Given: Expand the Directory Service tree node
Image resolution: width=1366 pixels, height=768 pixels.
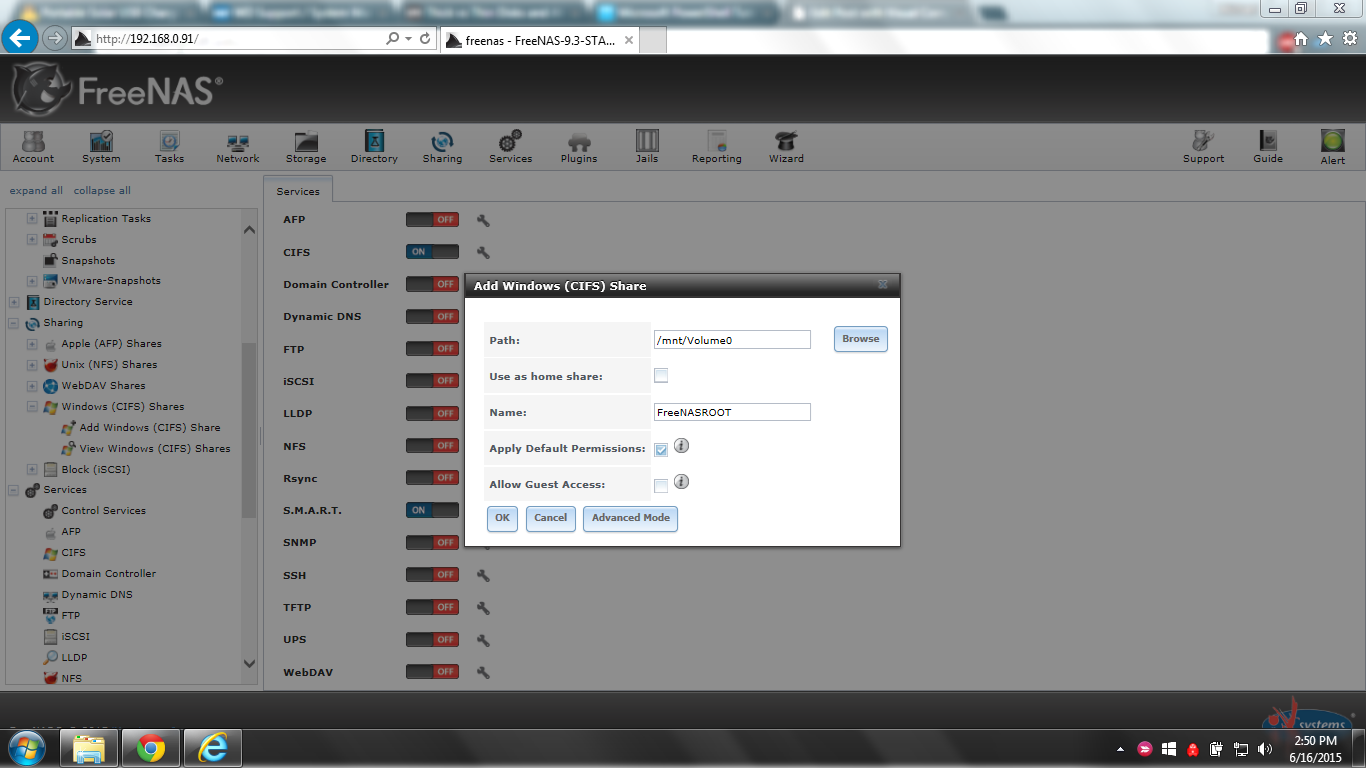Looking at the screenshot, I should pos(14,302).
